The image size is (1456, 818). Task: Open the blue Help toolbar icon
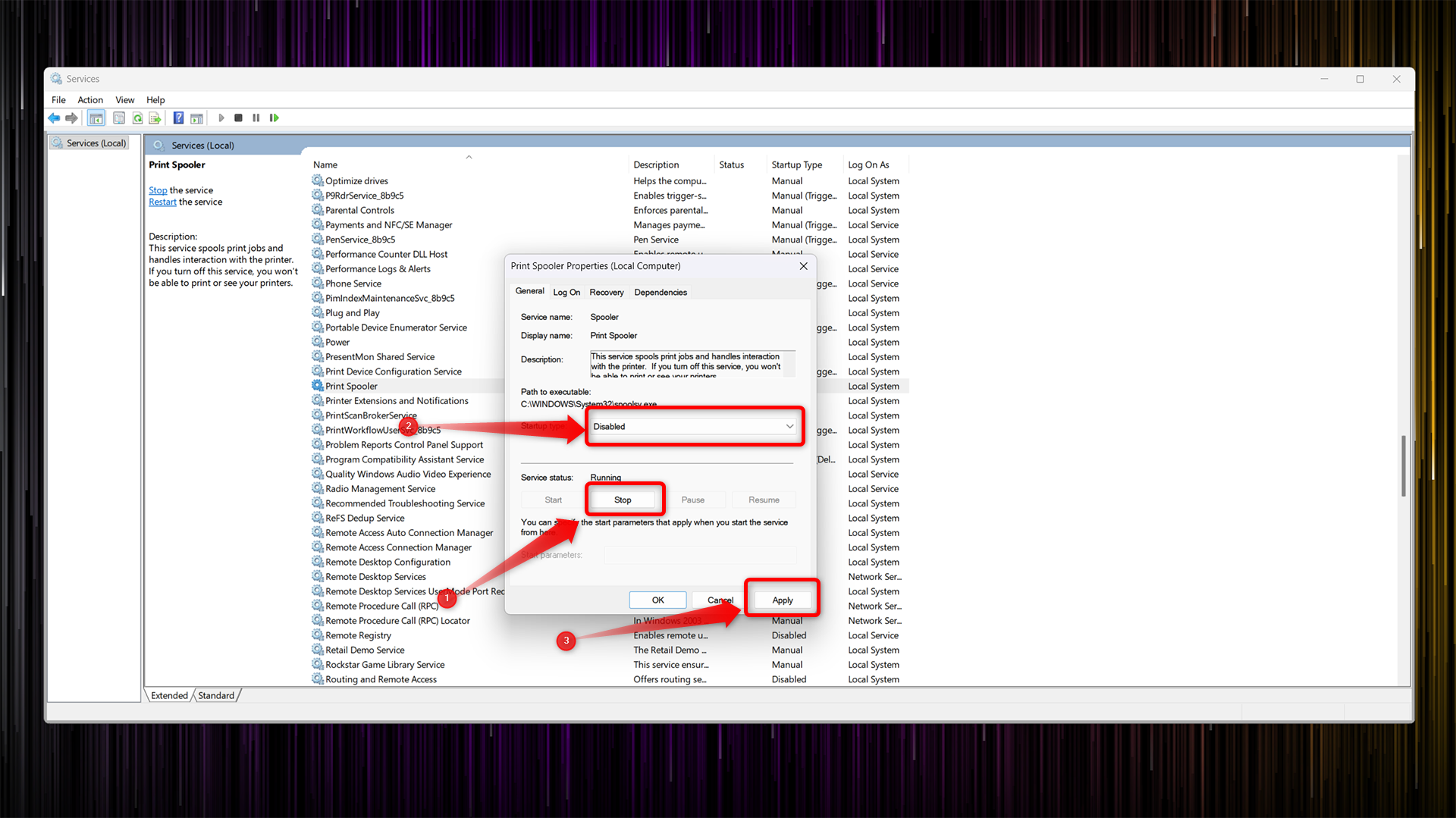[x=179, y=118]
